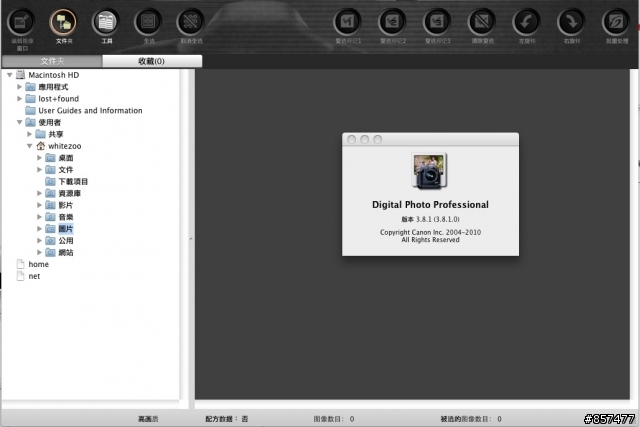The image size is (640, 427).
Task: Select the 下載項目 folder
Action: click(73, 182)
